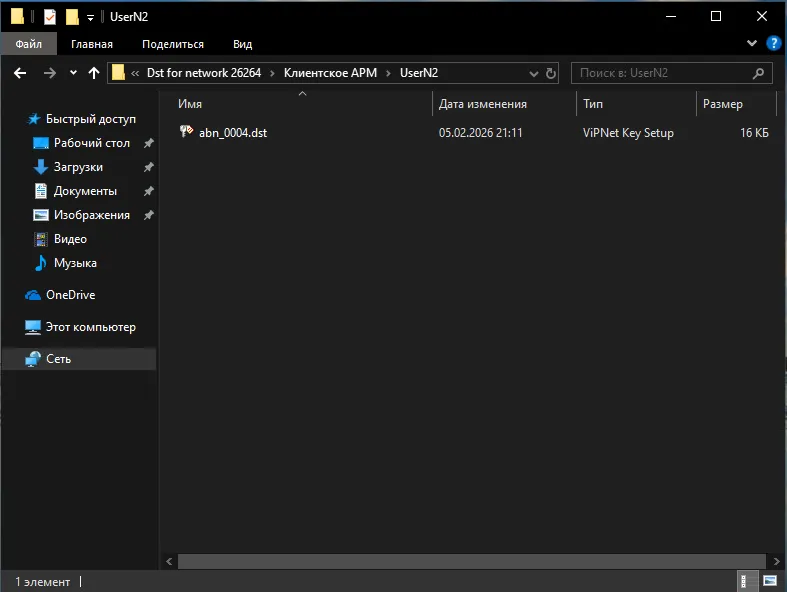Go forward with the right arrow

click(49, 73)
